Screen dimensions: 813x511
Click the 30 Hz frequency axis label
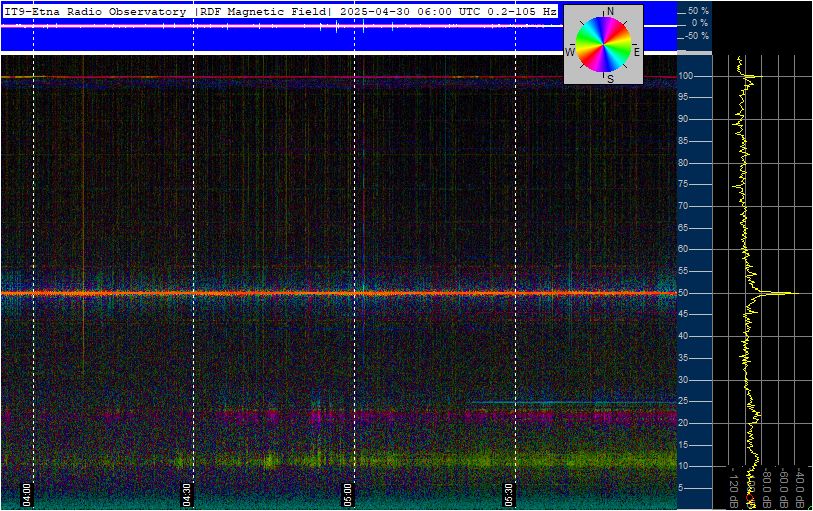tap(684, 379)
